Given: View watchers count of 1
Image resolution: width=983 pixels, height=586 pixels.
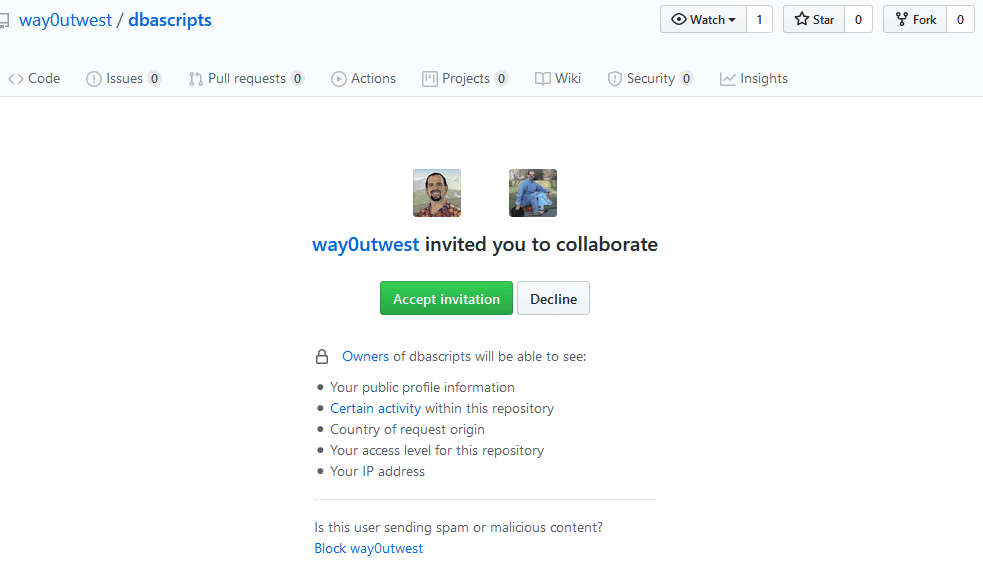Looking at the screenshot, I should 759,19.
